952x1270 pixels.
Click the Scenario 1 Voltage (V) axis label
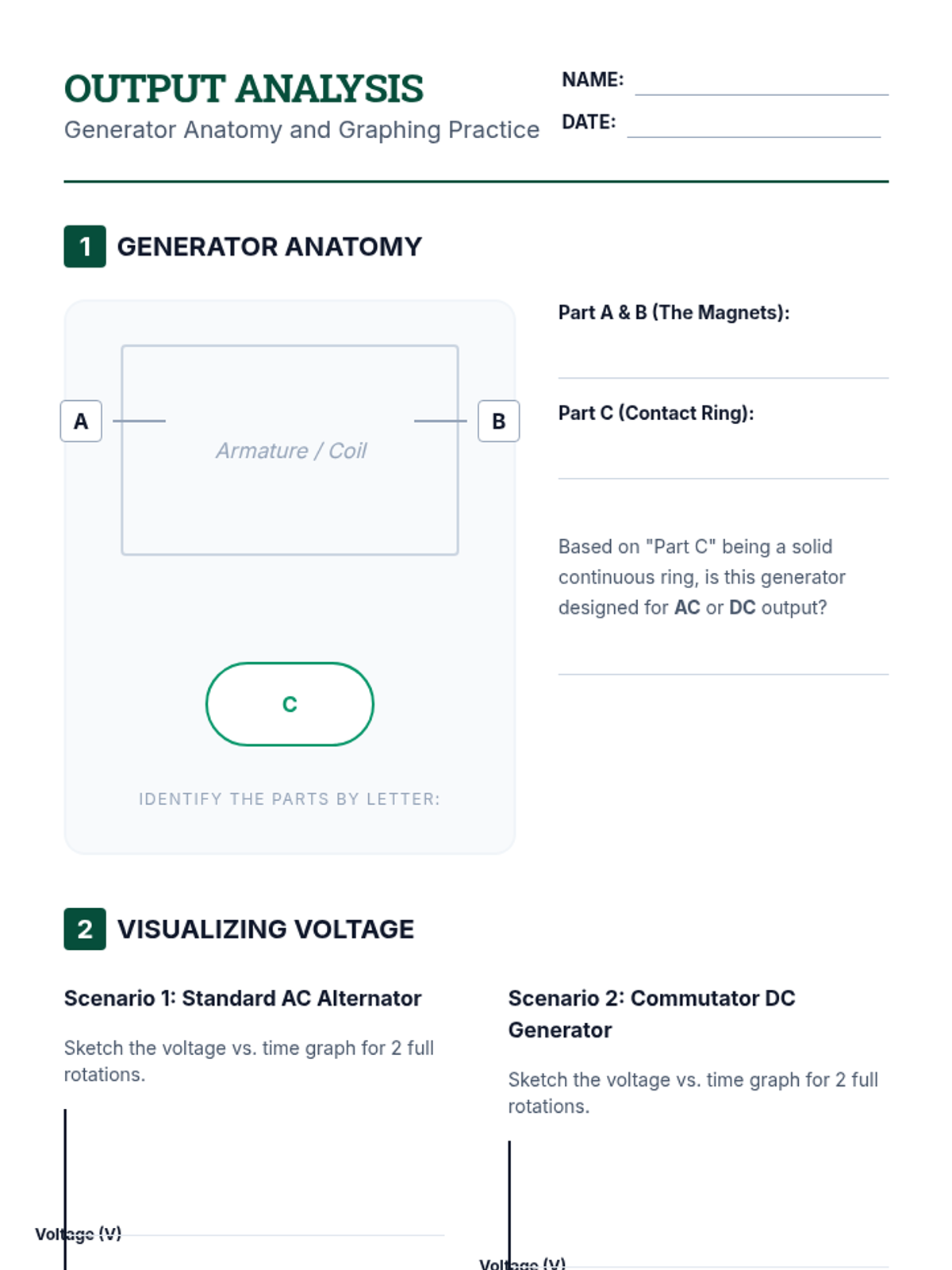[79, 1233]
